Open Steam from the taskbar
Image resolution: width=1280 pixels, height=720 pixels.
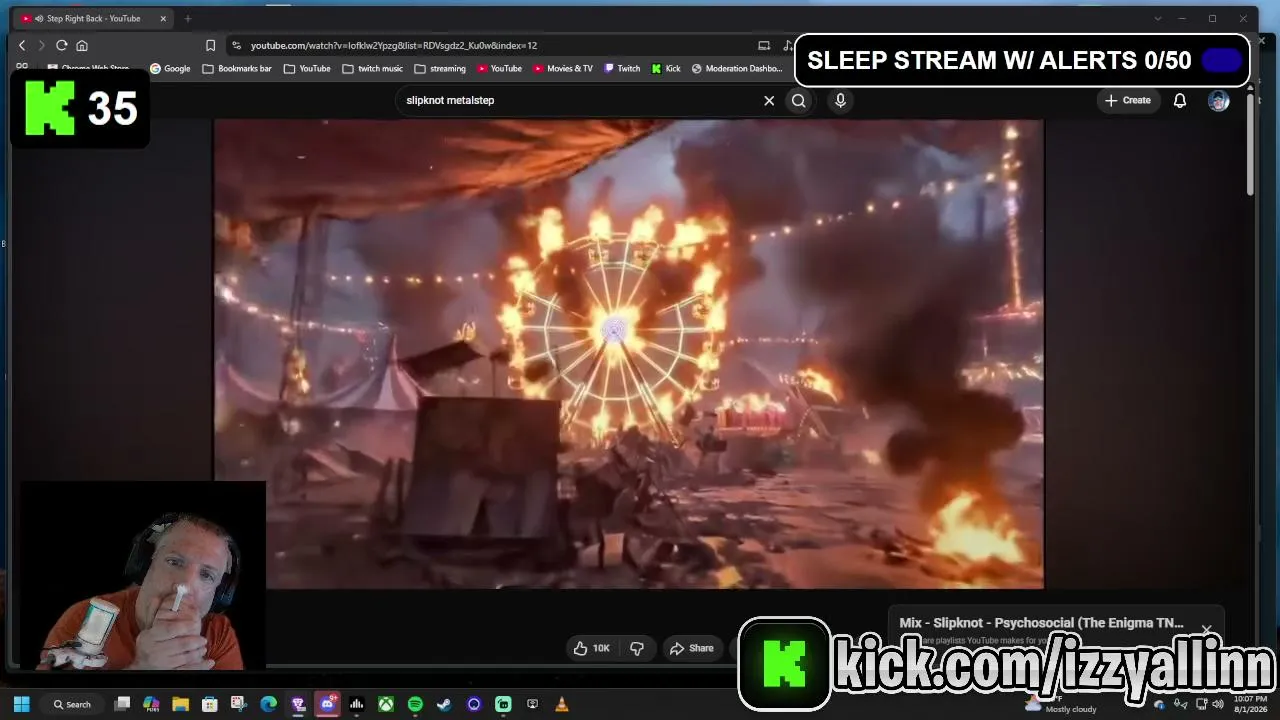[444, 704]
